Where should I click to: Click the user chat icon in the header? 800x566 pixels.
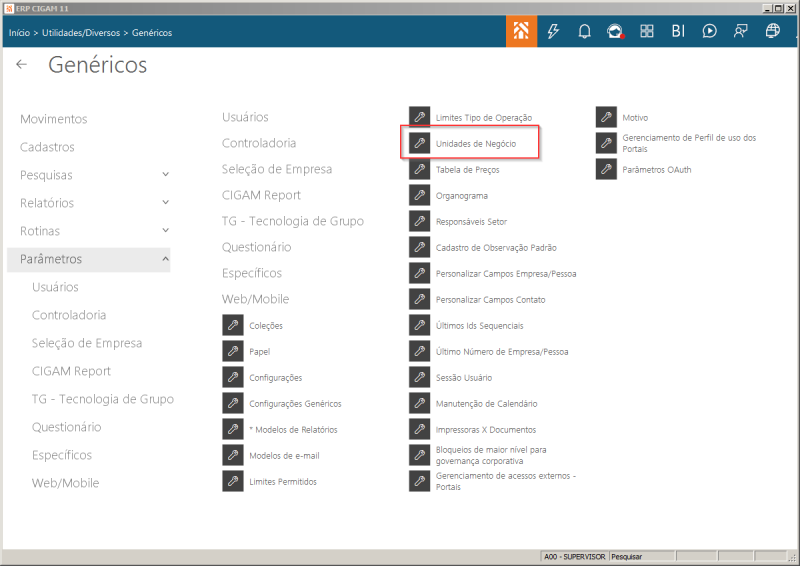coord(740,32)
